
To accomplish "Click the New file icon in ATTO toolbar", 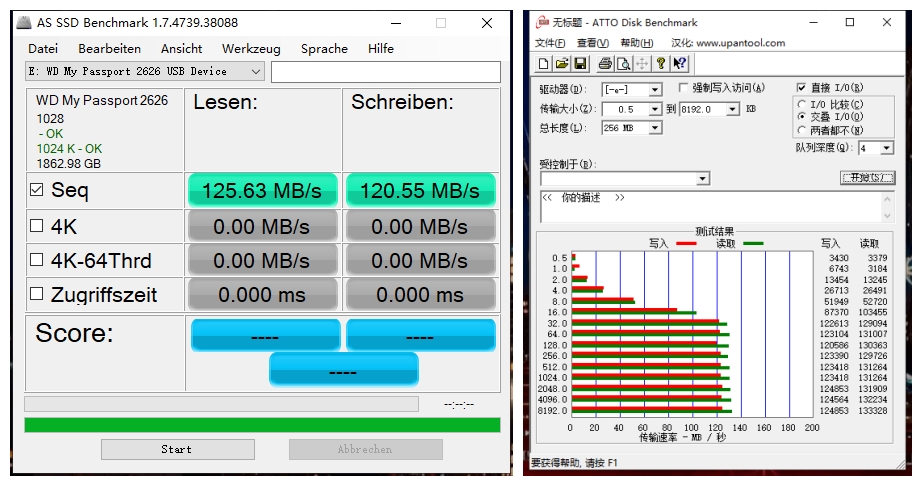I will click(x=544, y=63).
